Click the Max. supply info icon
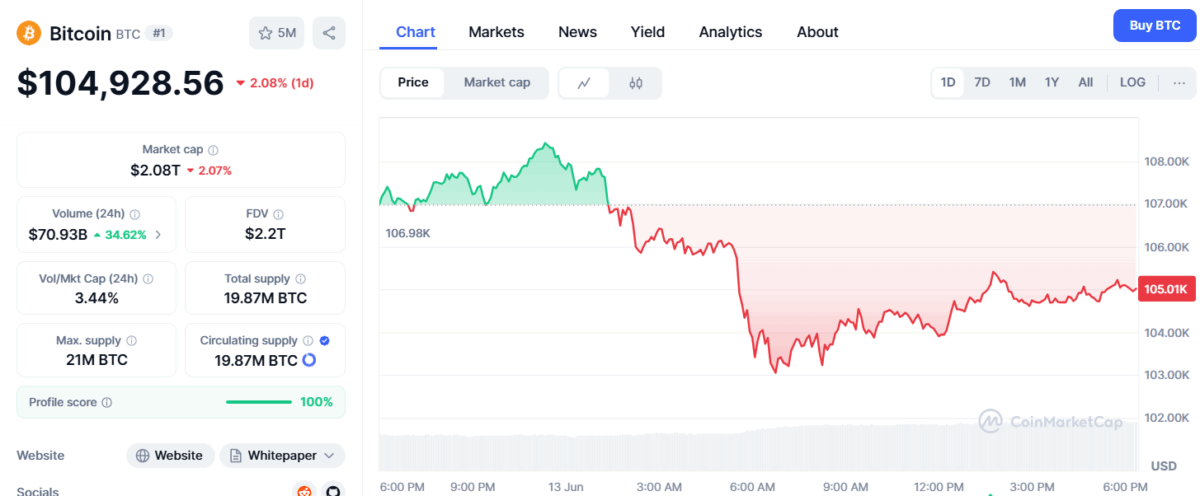 (x=132, y=341)
